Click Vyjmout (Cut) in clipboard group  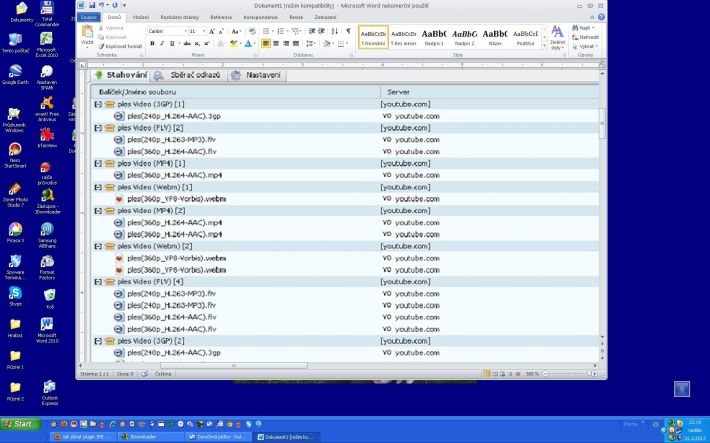tap(110, 28)
